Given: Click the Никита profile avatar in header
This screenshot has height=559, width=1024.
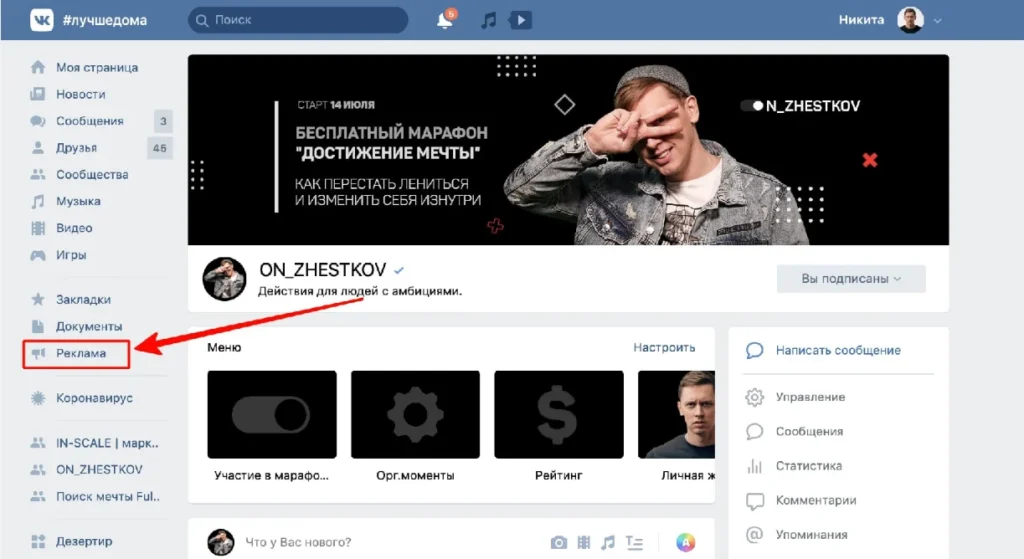Looking at the screenshot, I should click(x=910, y=20).
